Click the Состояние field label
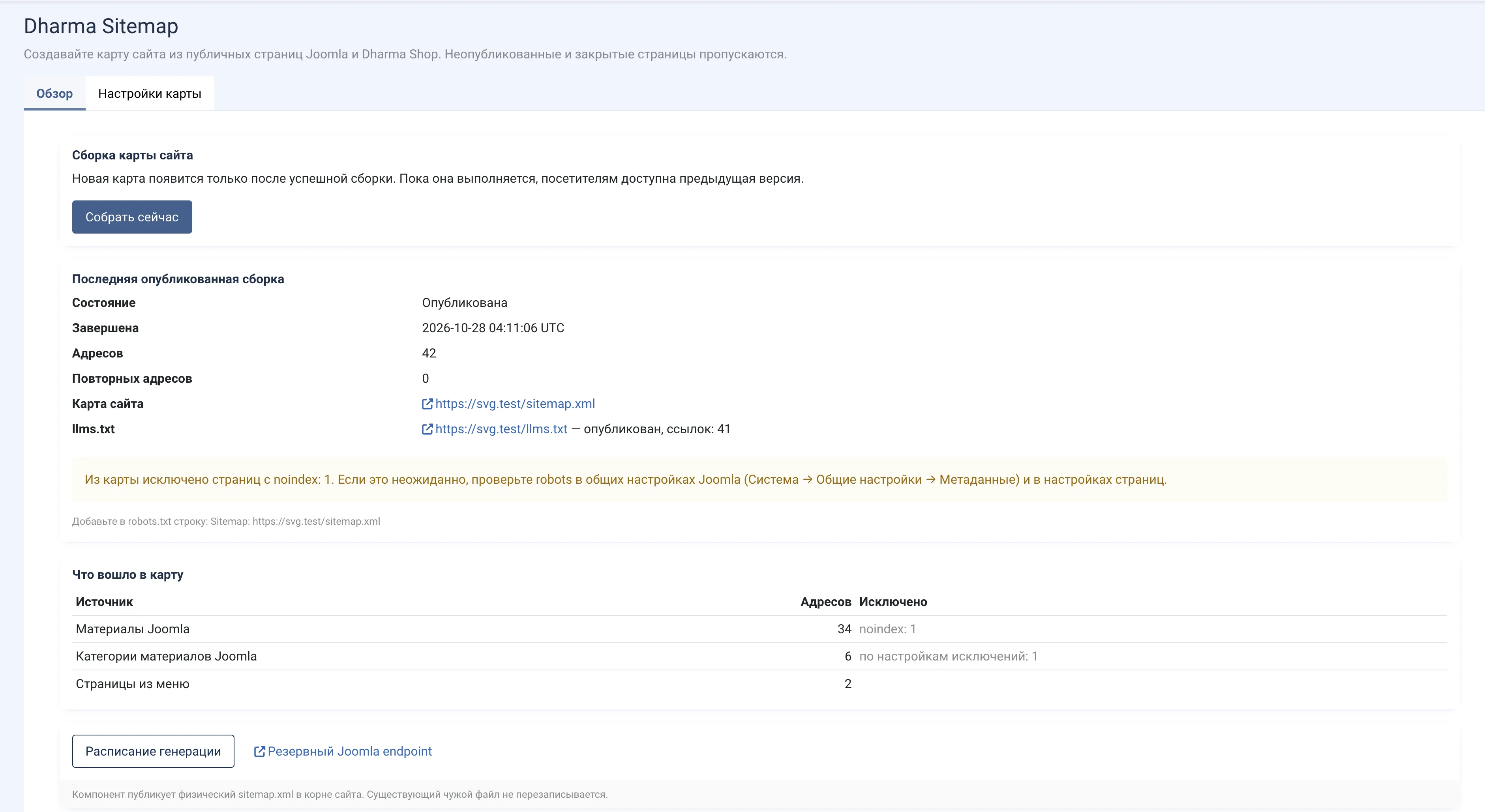Image resolution: width=1485 pixels, height=812 pixels. coord(104,303)
